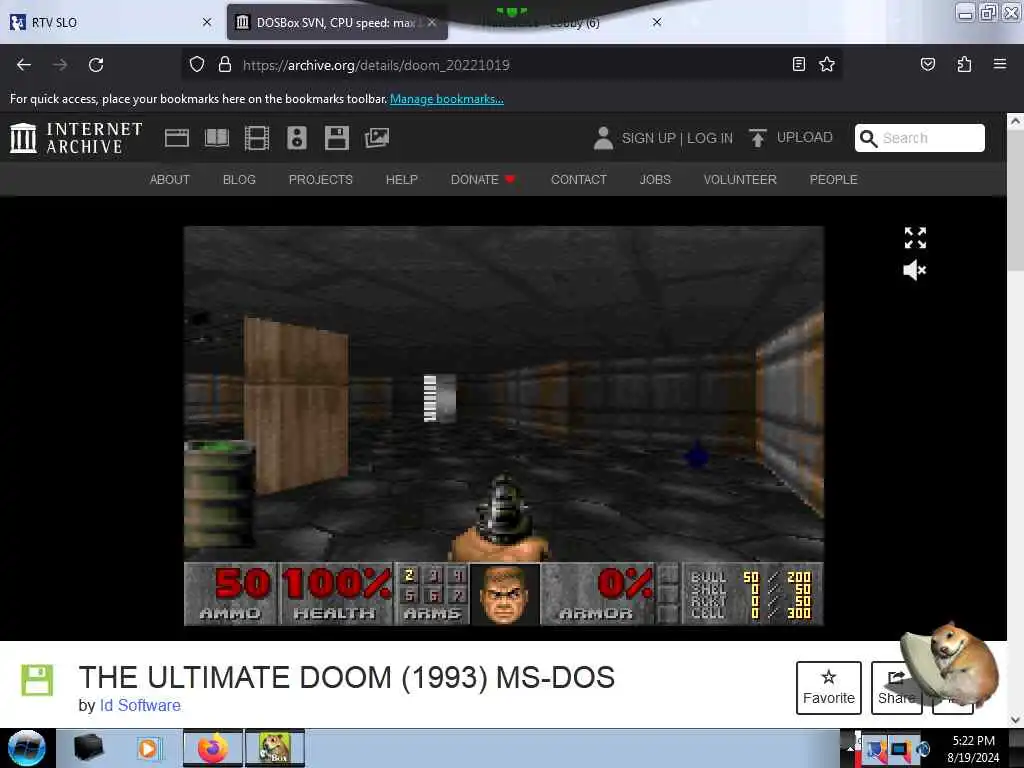Open tracking protection shield icon

tap(197, 65)
